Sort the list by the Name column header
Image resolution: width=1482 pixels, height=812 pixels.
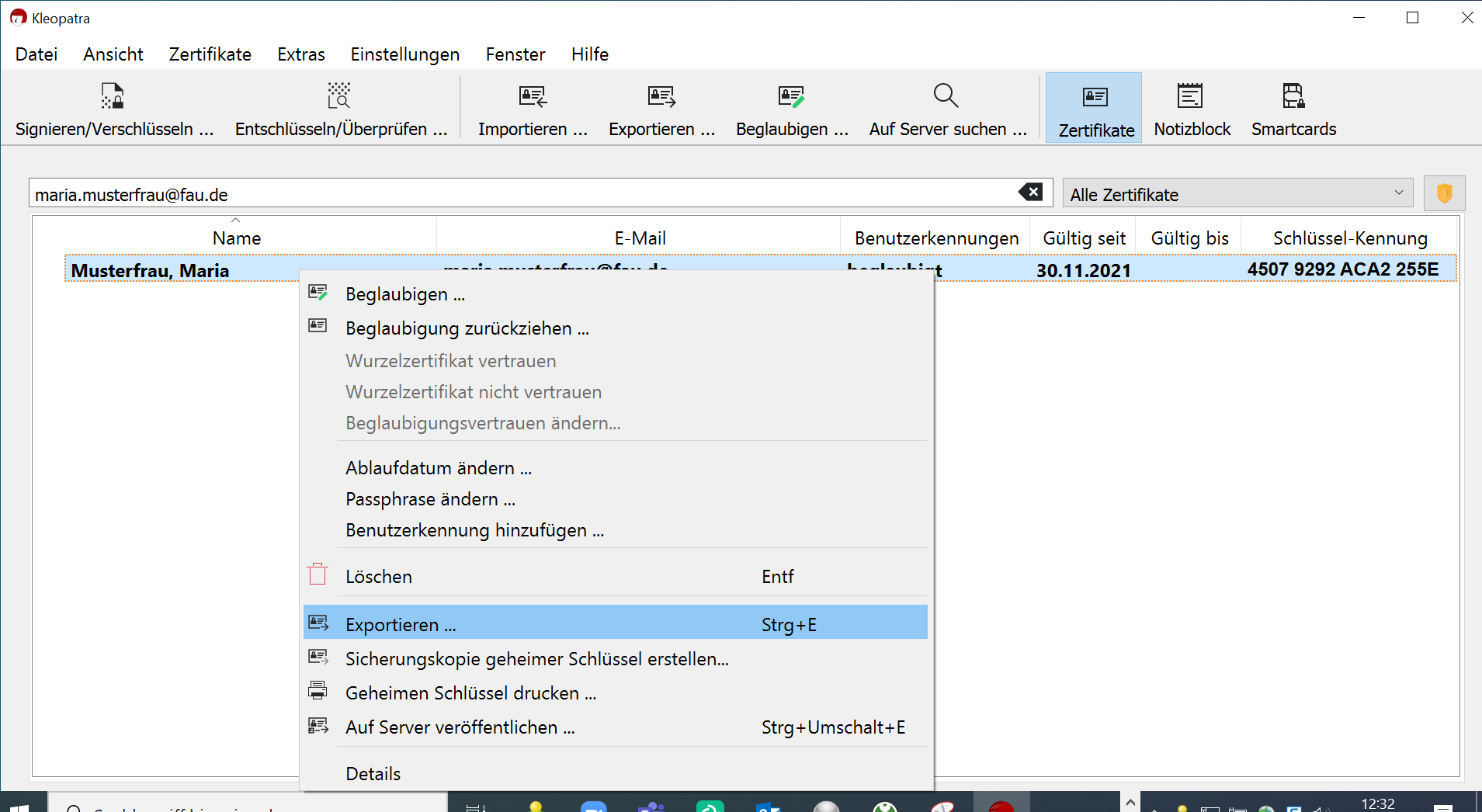[236, 238]
